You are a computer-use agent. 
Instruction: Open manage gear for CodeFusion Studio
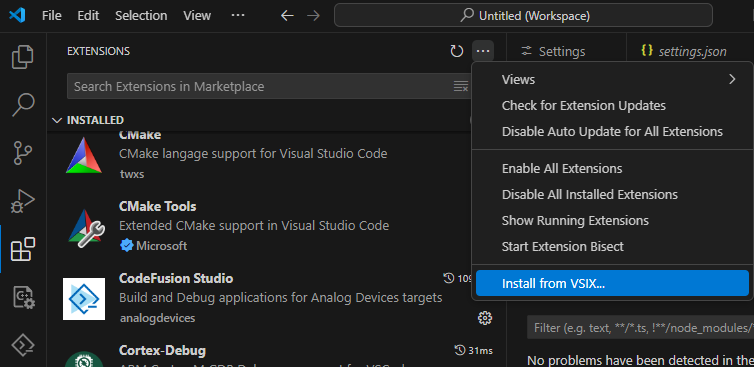485,318
